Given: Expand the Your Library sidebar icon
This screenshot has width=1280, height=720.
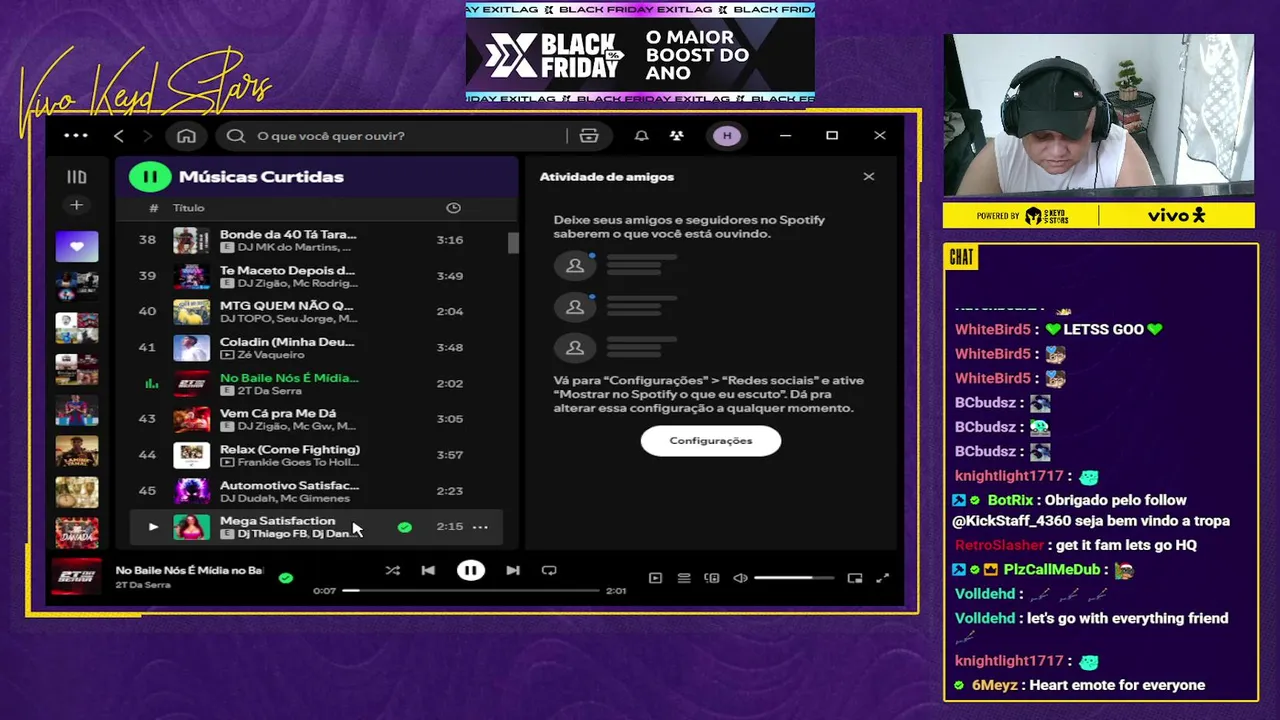Looking at the screenshot, I should [77, 177].
